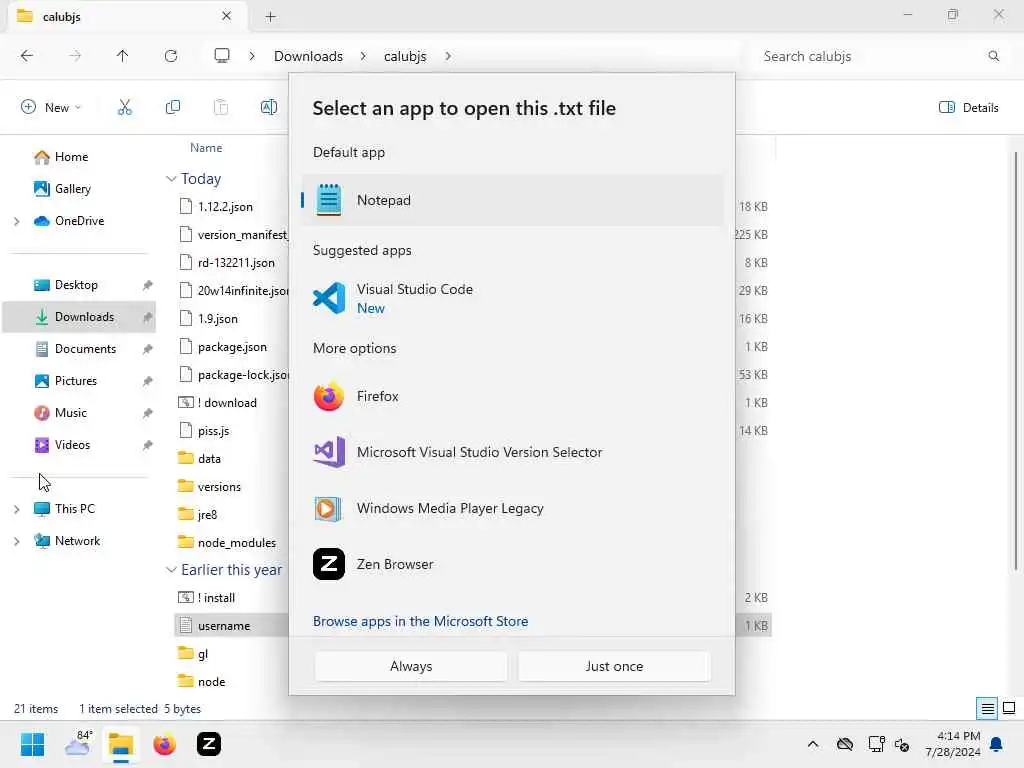This screenshot has width=1024, height=768.
Task: Select the node_modules folder
Action: point(236,543)
